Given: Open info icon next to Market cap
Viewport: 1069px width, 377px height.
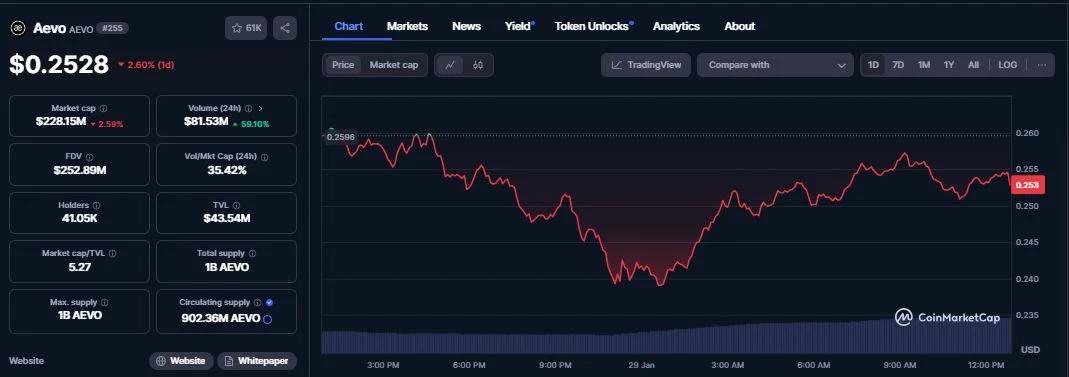Looking at the screenshot, I should point(104,108).
